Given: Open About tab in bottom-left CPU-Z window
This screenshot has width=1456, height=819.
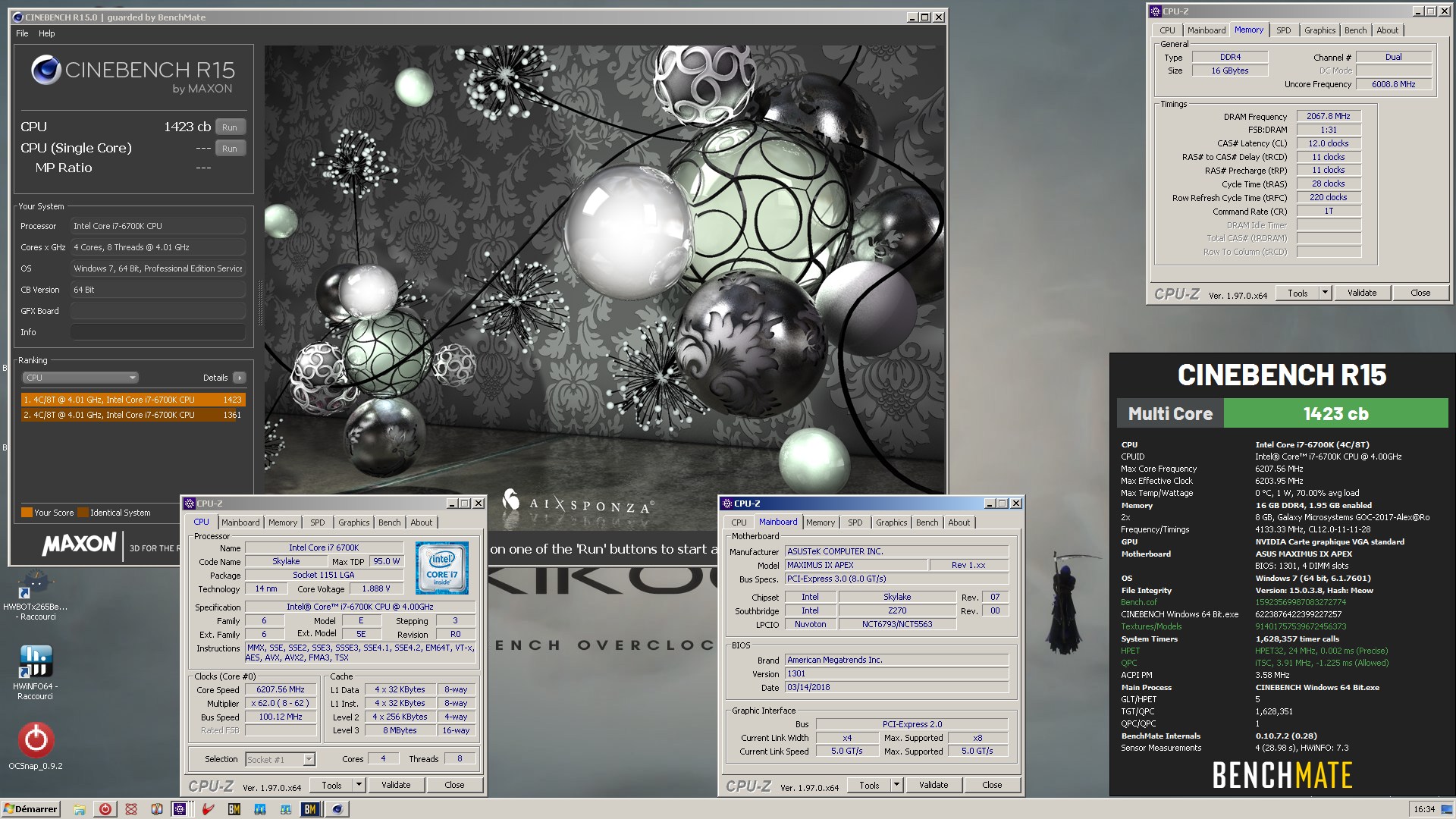Looking at the screenshot, I should 422,522.
